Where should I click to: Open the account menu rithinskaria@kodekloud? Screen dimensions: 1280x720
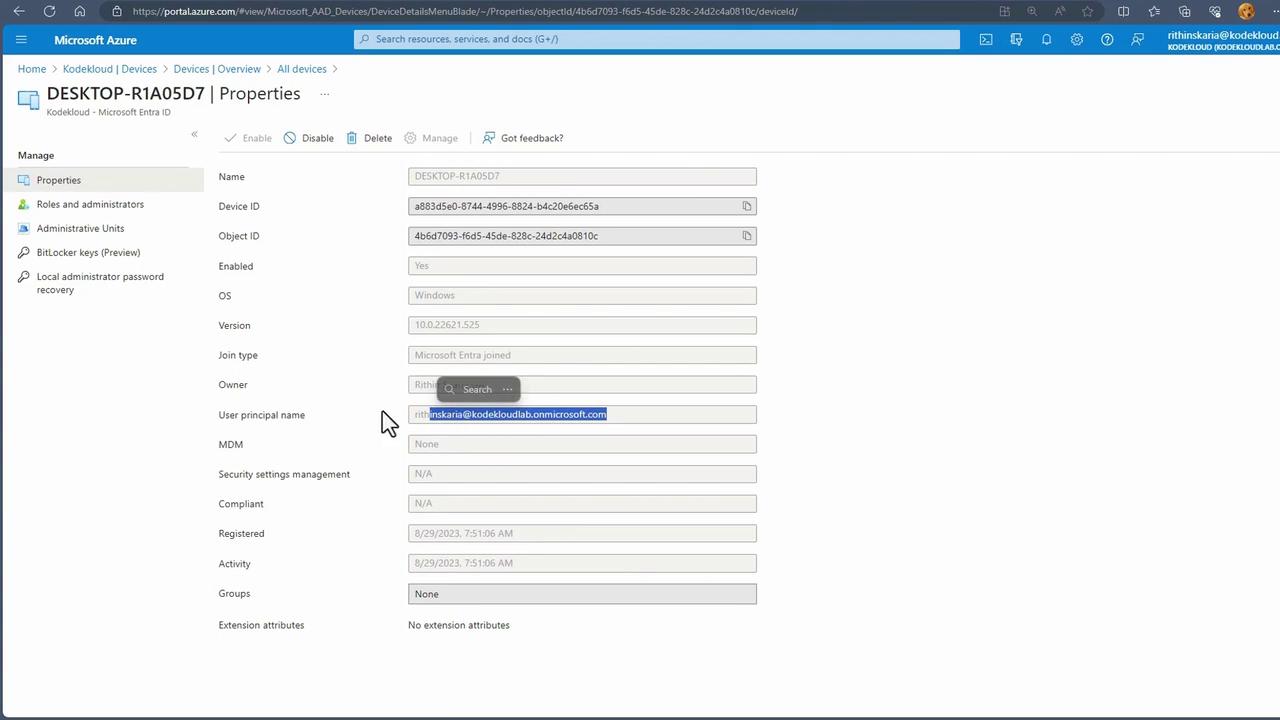click(x=1223, y=40)
